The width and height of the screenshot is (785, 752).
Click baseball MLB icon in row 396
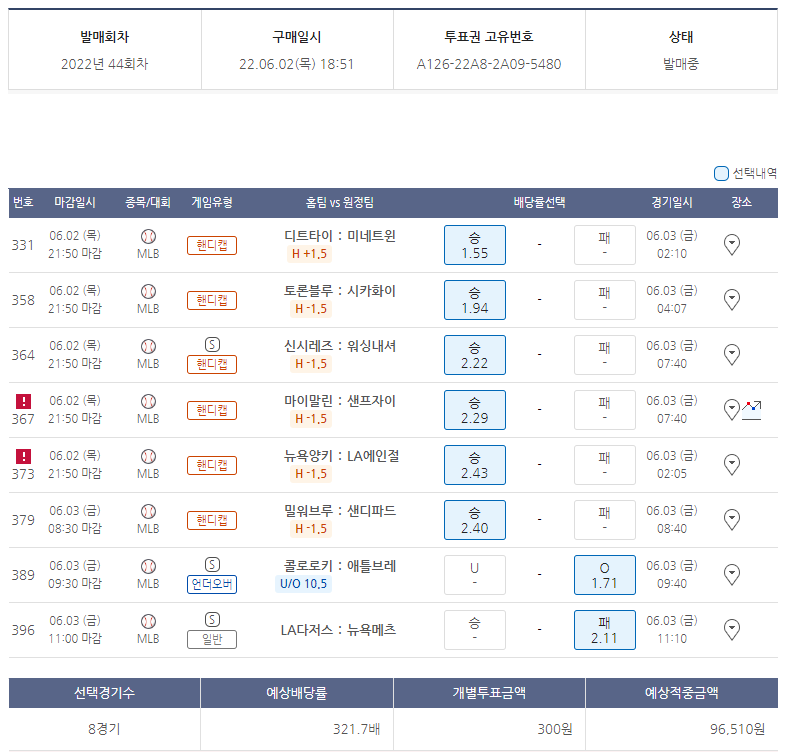[x=148, y=622]
